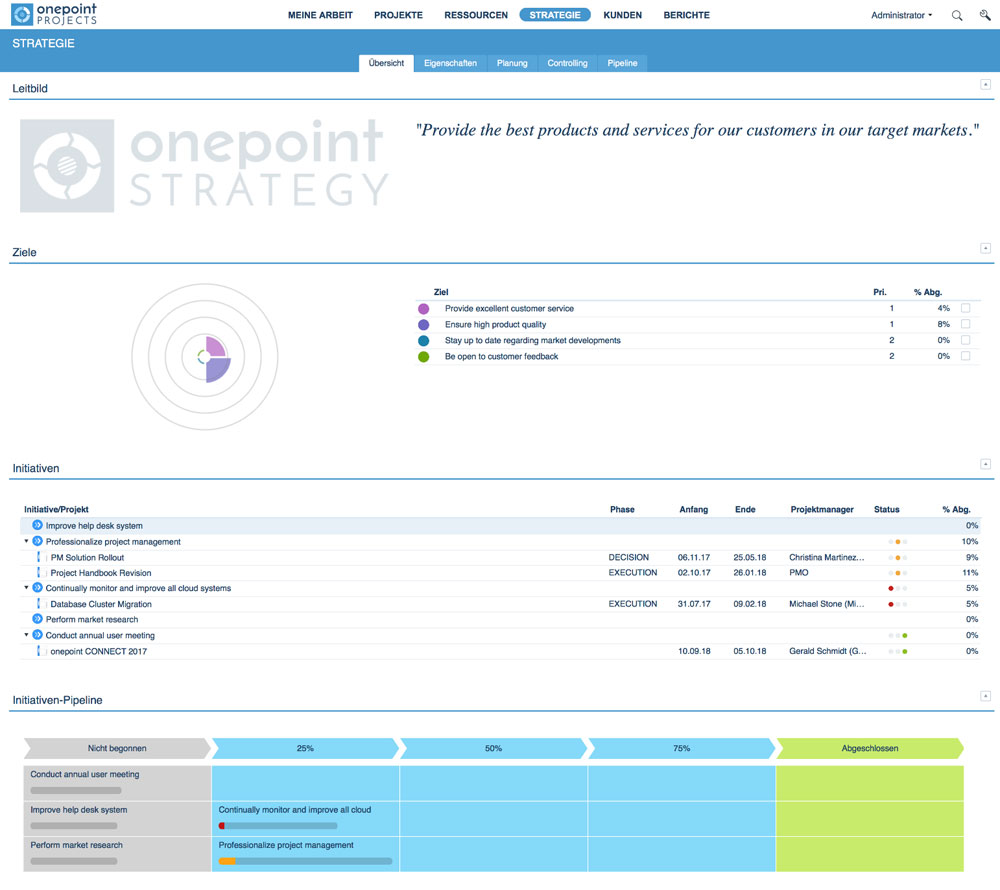
Task: Click the onepoint Projects logo
Action: pos(55,15)
